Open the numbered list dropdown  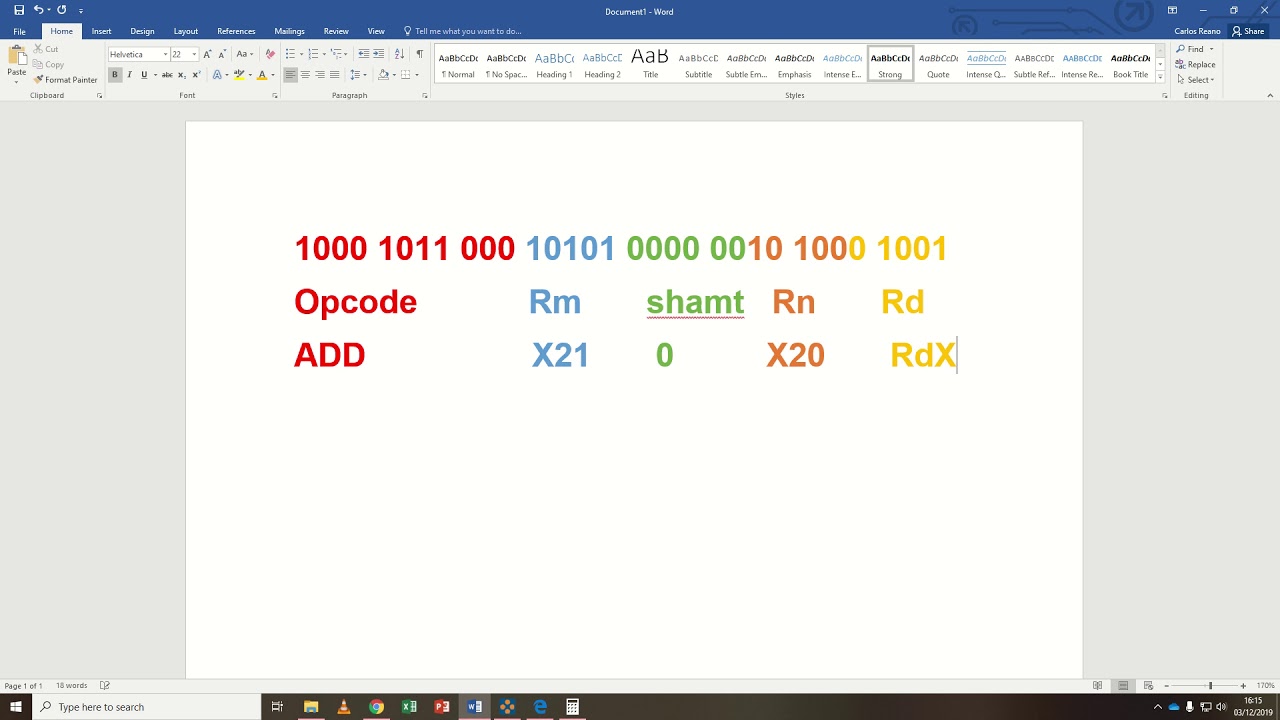[x=325, y=54]
